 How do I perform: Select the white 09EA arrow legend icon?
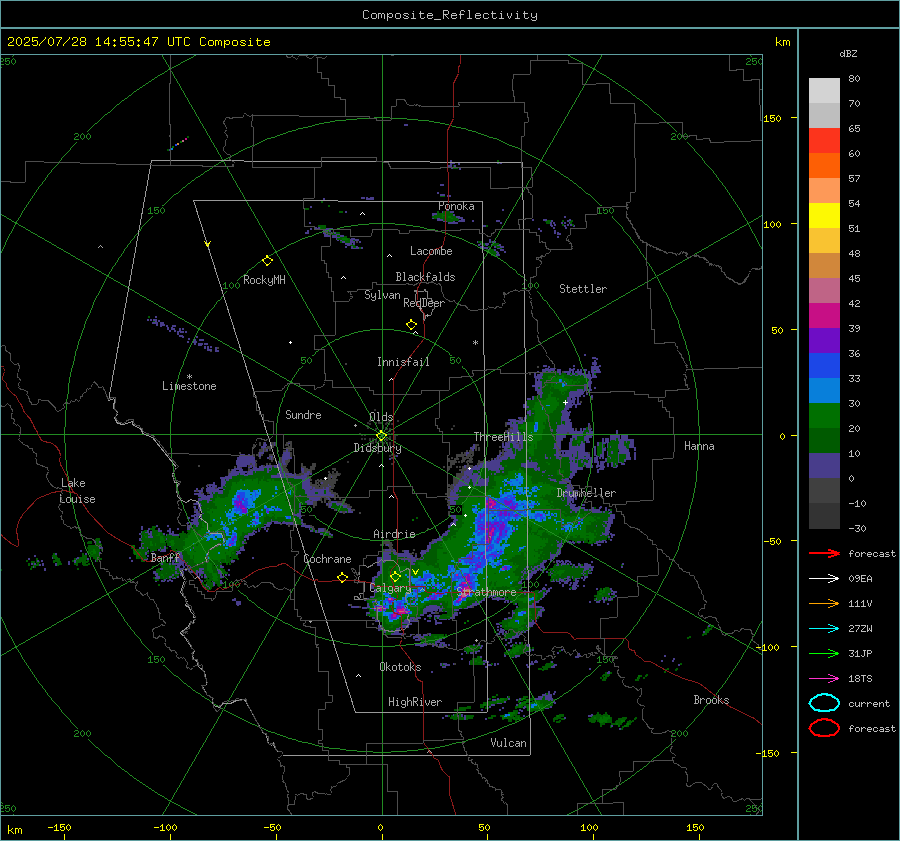[x=824, y=579]
